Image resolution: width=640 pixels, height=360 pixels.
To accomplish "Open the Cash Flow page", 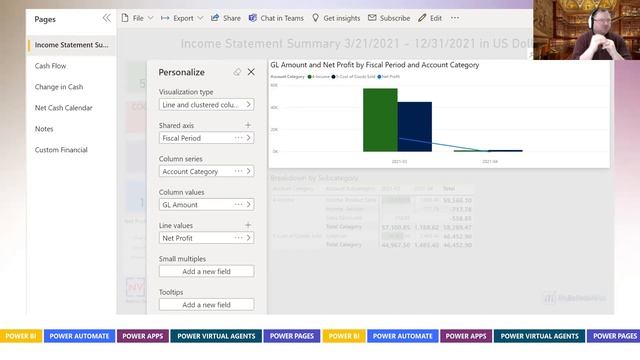I will click(50, 66).
